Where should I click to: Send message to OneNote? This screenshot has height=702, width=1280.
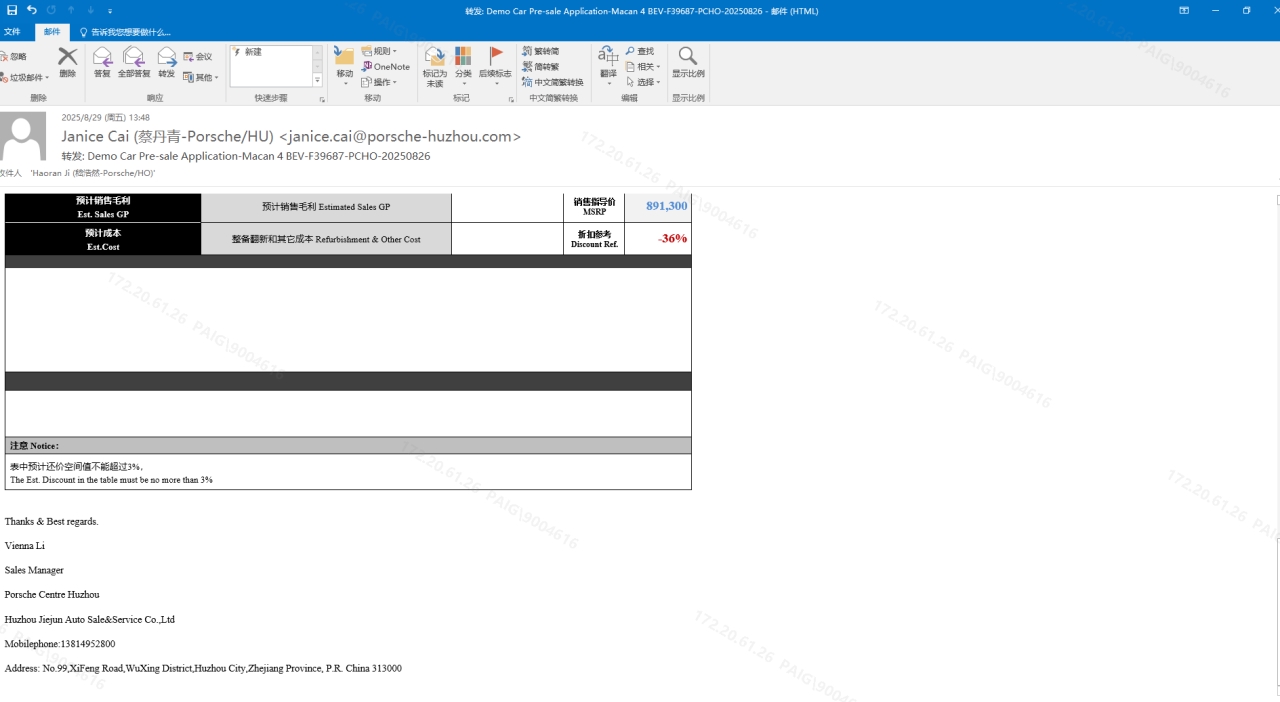386,67
